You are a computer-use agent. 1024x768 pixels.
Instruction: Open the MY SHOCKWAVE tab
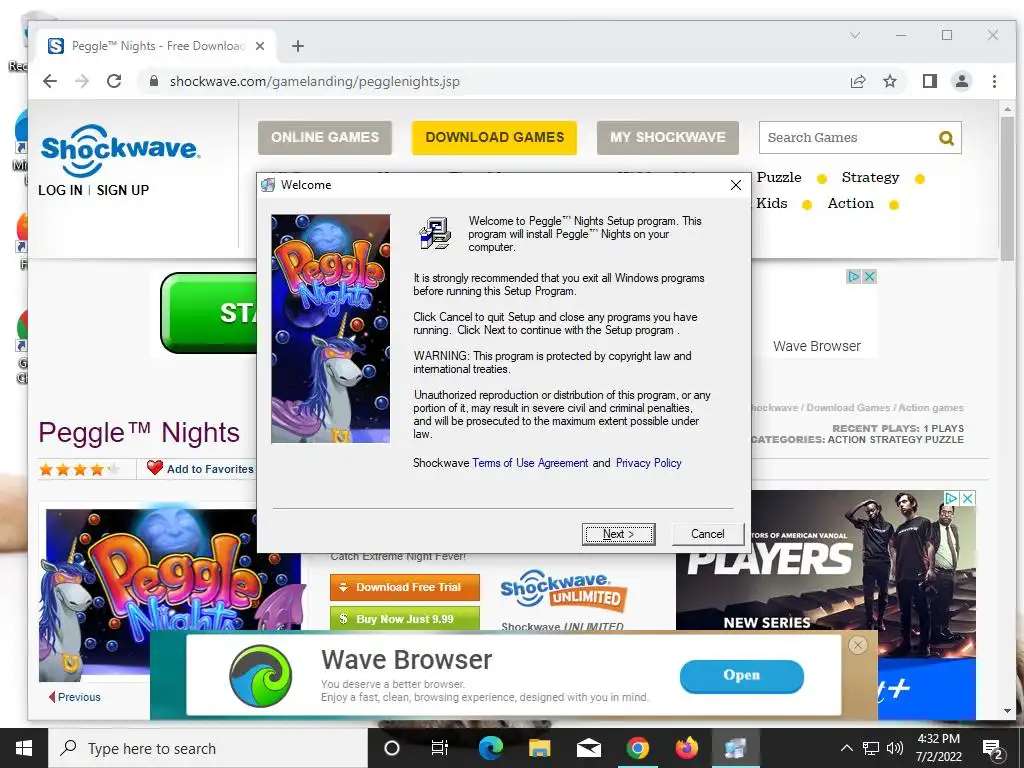(x=667, y=138)
